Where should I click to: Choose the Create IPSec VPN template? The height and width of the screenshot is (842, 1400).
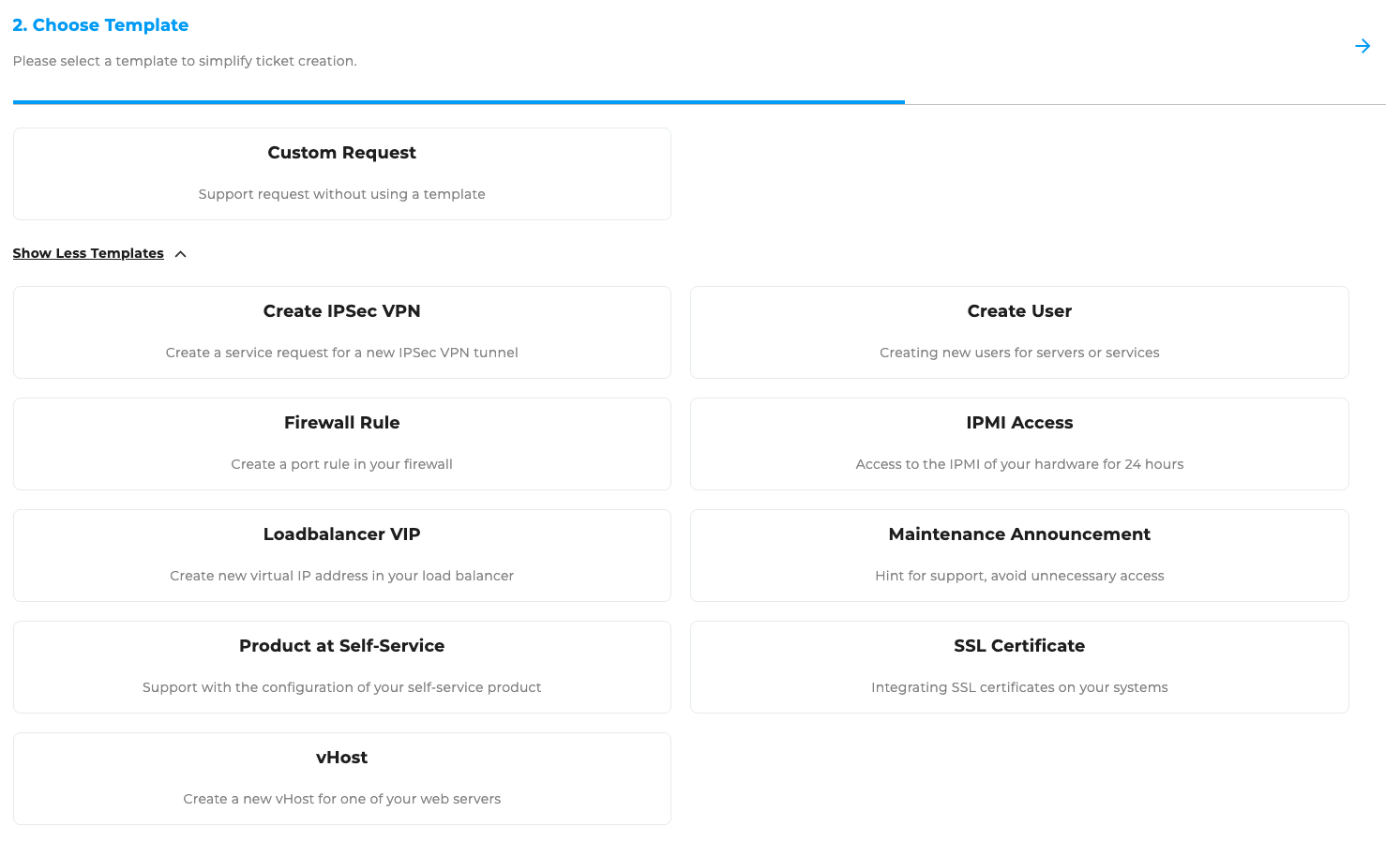[341, 332]
